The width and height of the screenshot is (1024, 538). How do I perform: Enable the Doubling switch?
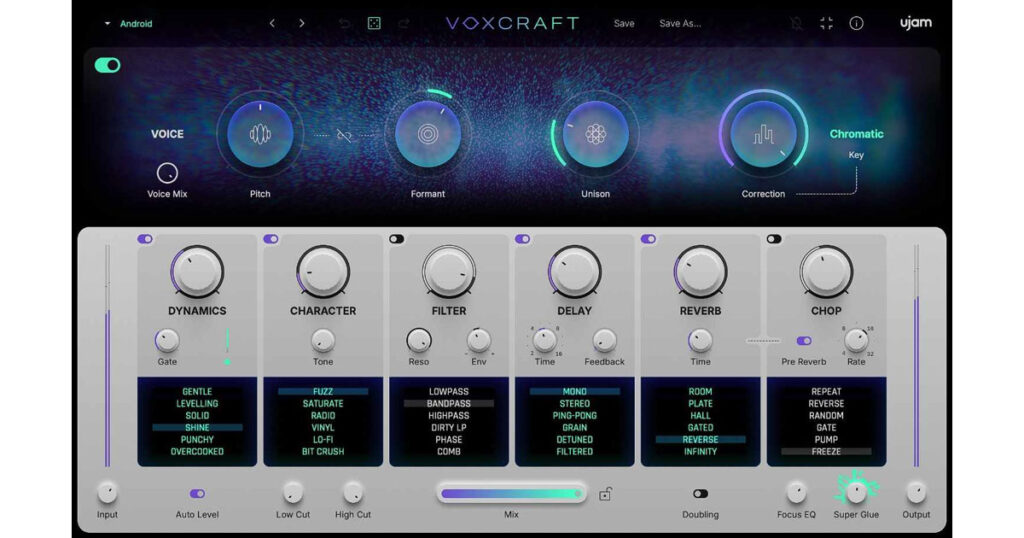(x=700, y=494)
